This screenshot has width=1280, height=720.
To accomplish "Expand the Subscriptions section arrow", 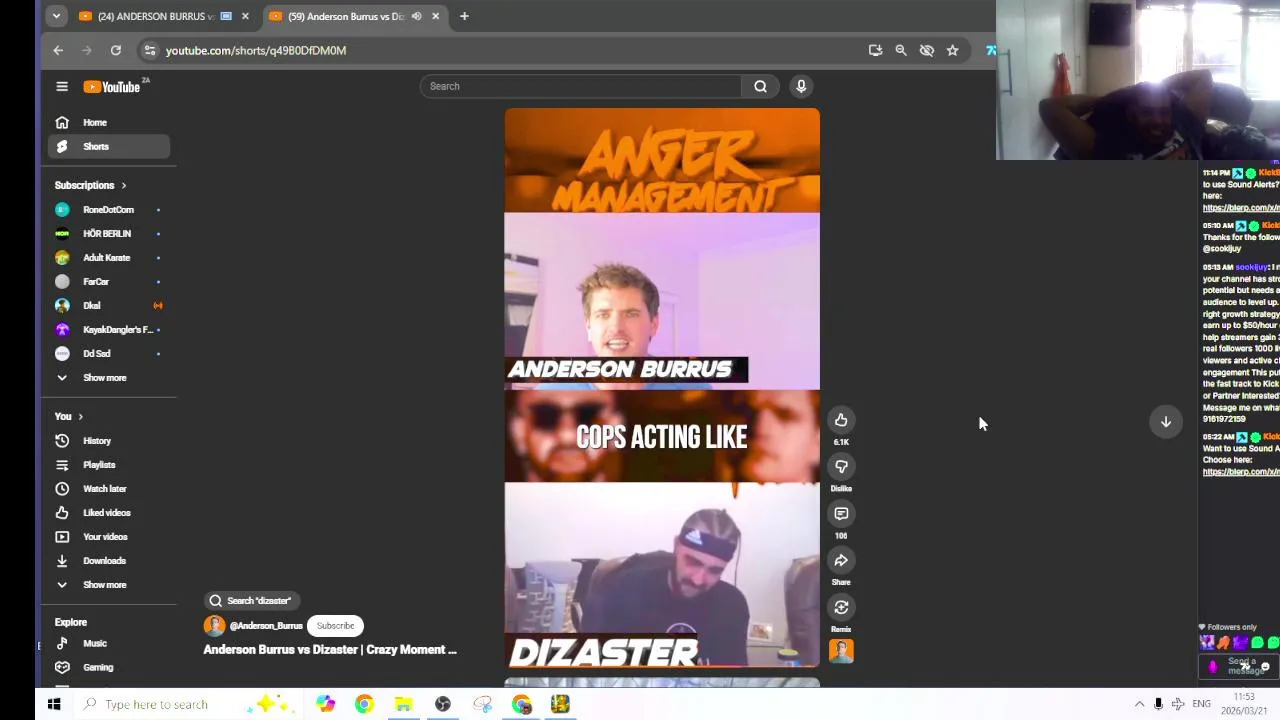I will [123, 185].
